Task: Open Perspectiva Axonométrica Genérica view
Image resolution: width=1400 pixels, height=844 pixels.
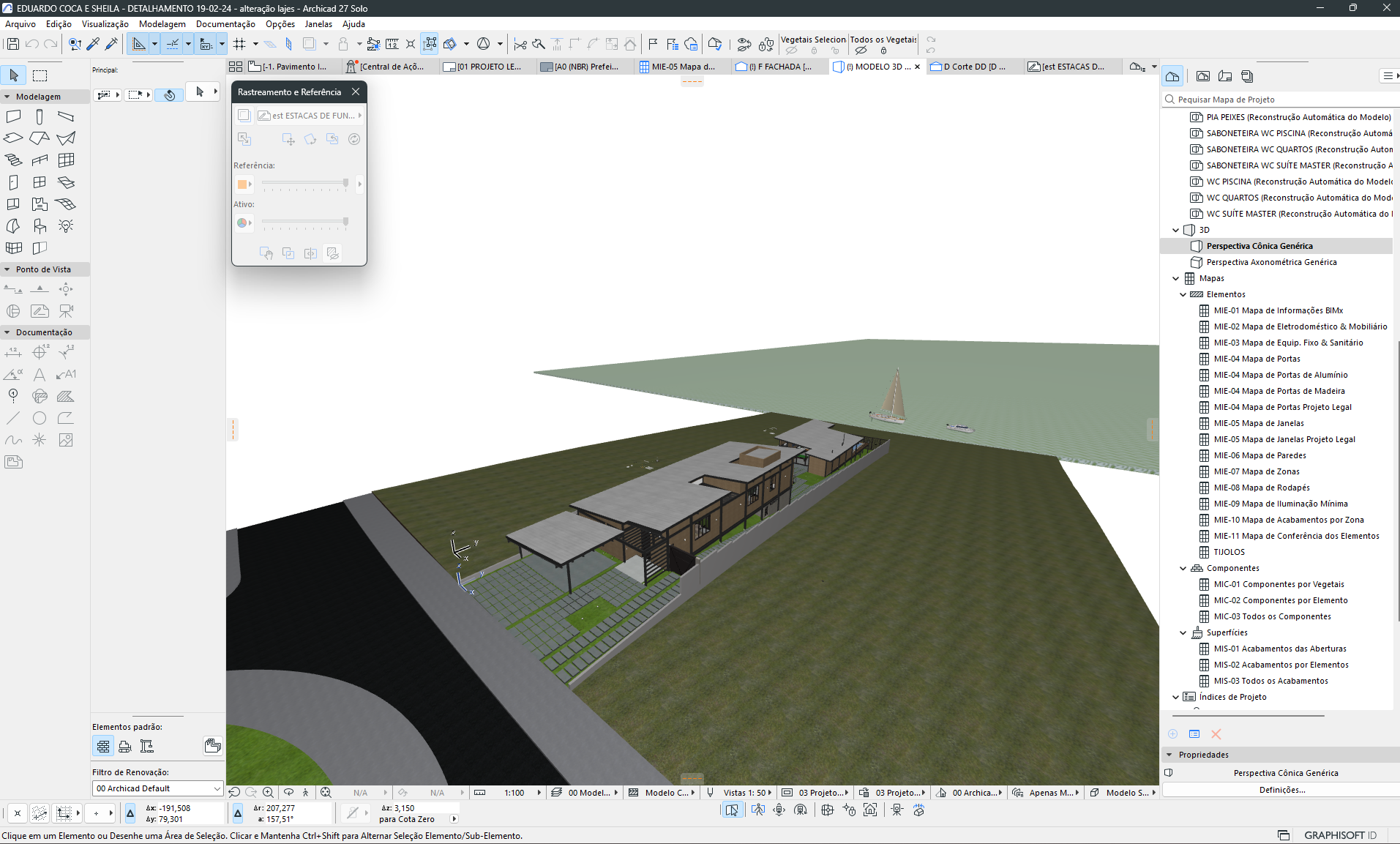Action: click(x=1271, y=262)
